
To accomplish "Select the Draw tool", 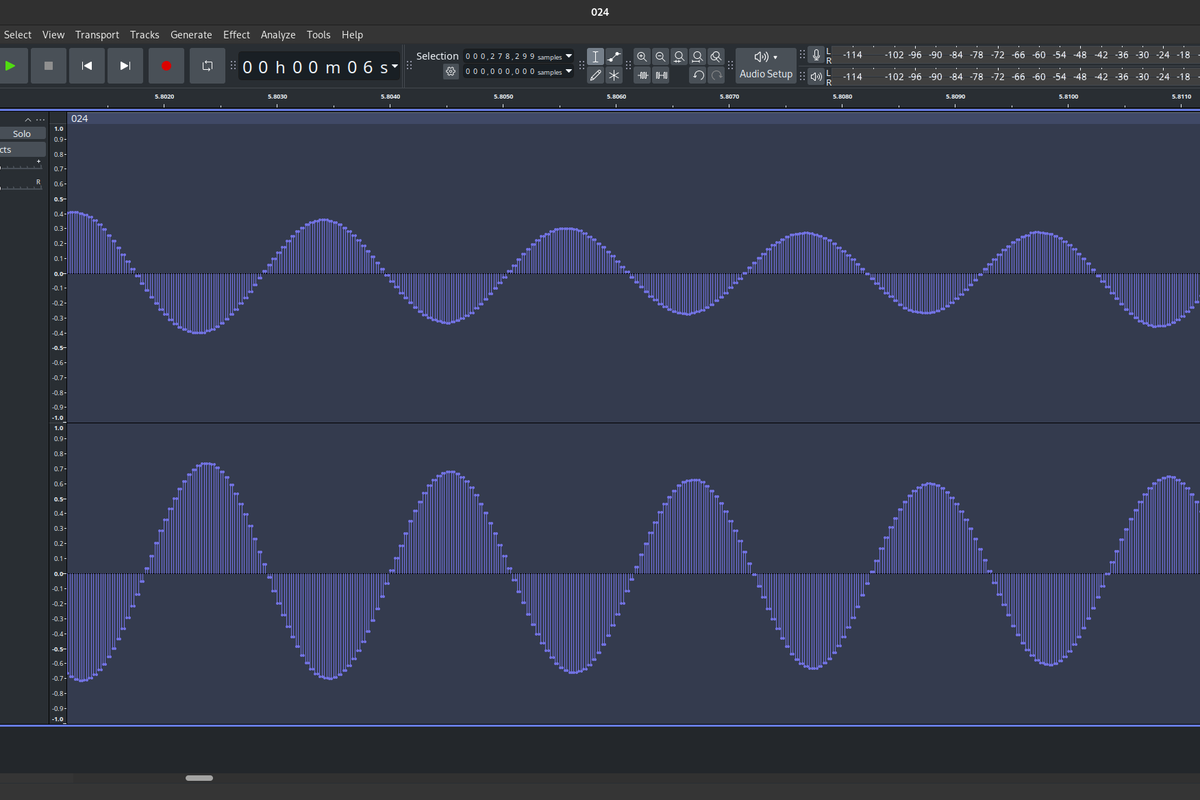I will click(x=597, y=76).
